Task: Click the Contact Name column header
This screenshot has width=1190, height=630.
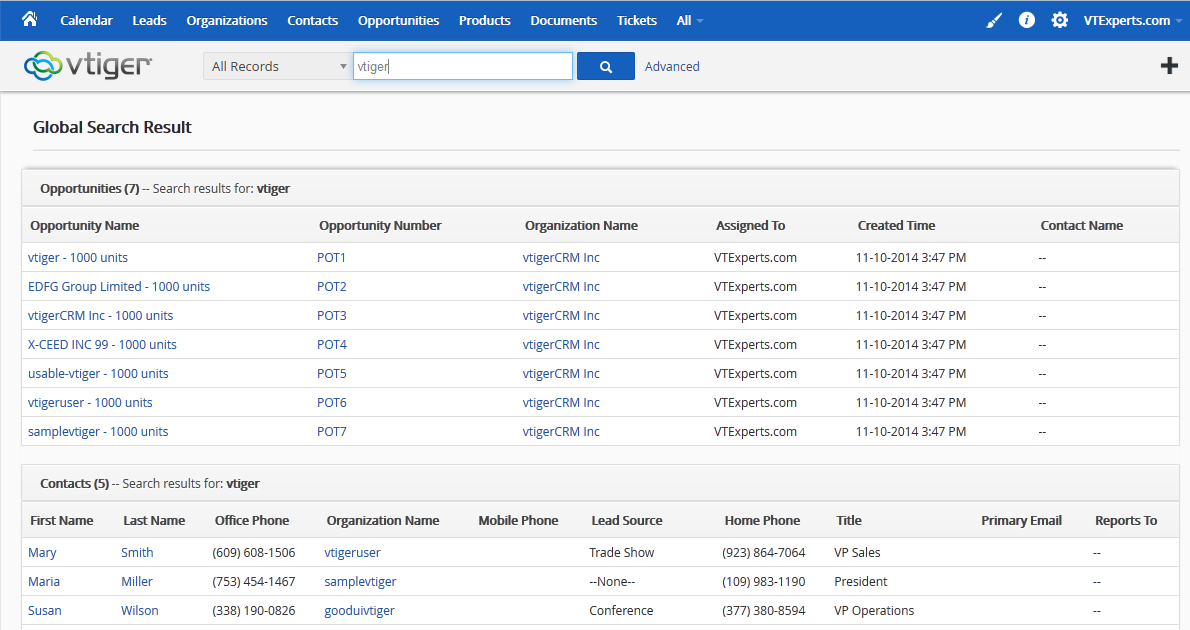Action: [x=1081, y=225]
